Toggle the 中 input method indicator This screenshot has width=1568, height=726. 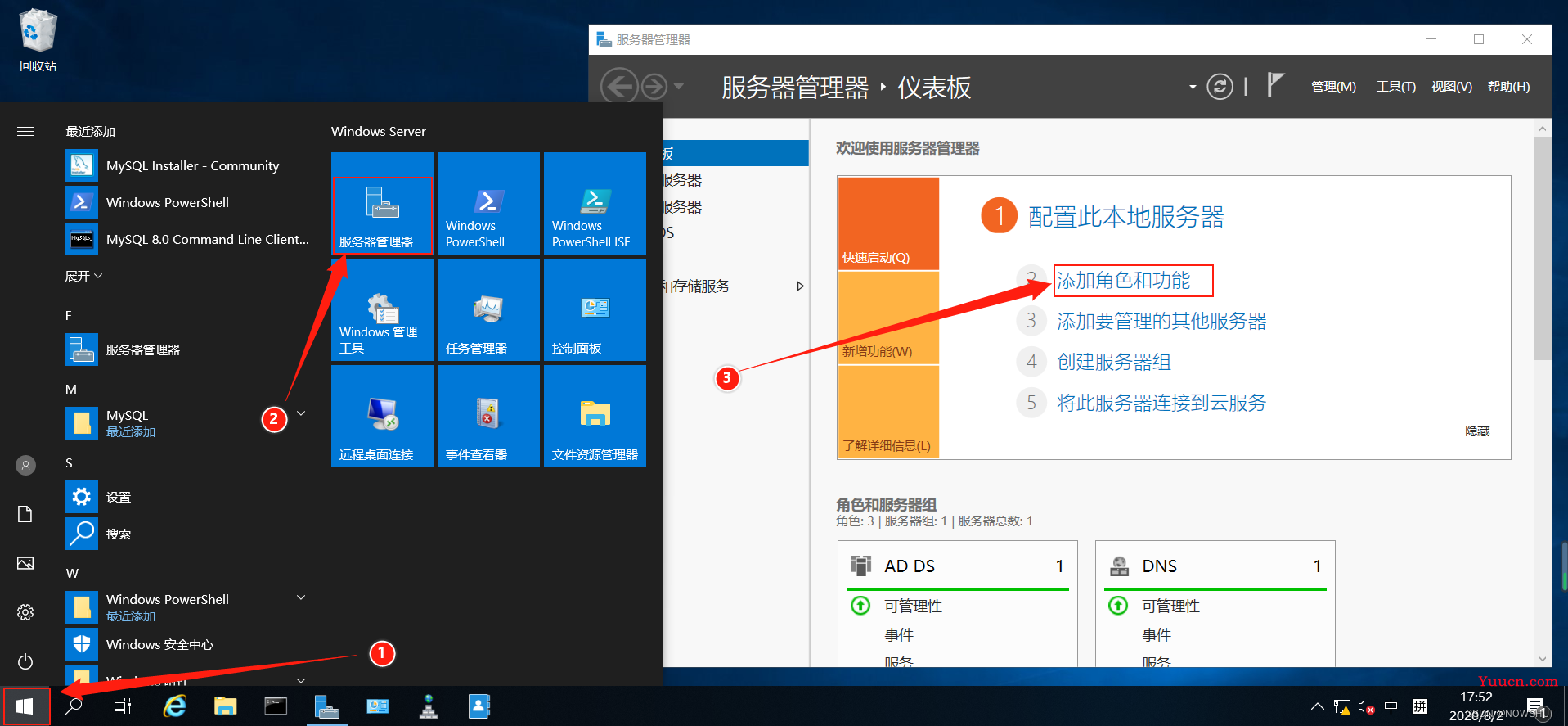coord(1391,706)
